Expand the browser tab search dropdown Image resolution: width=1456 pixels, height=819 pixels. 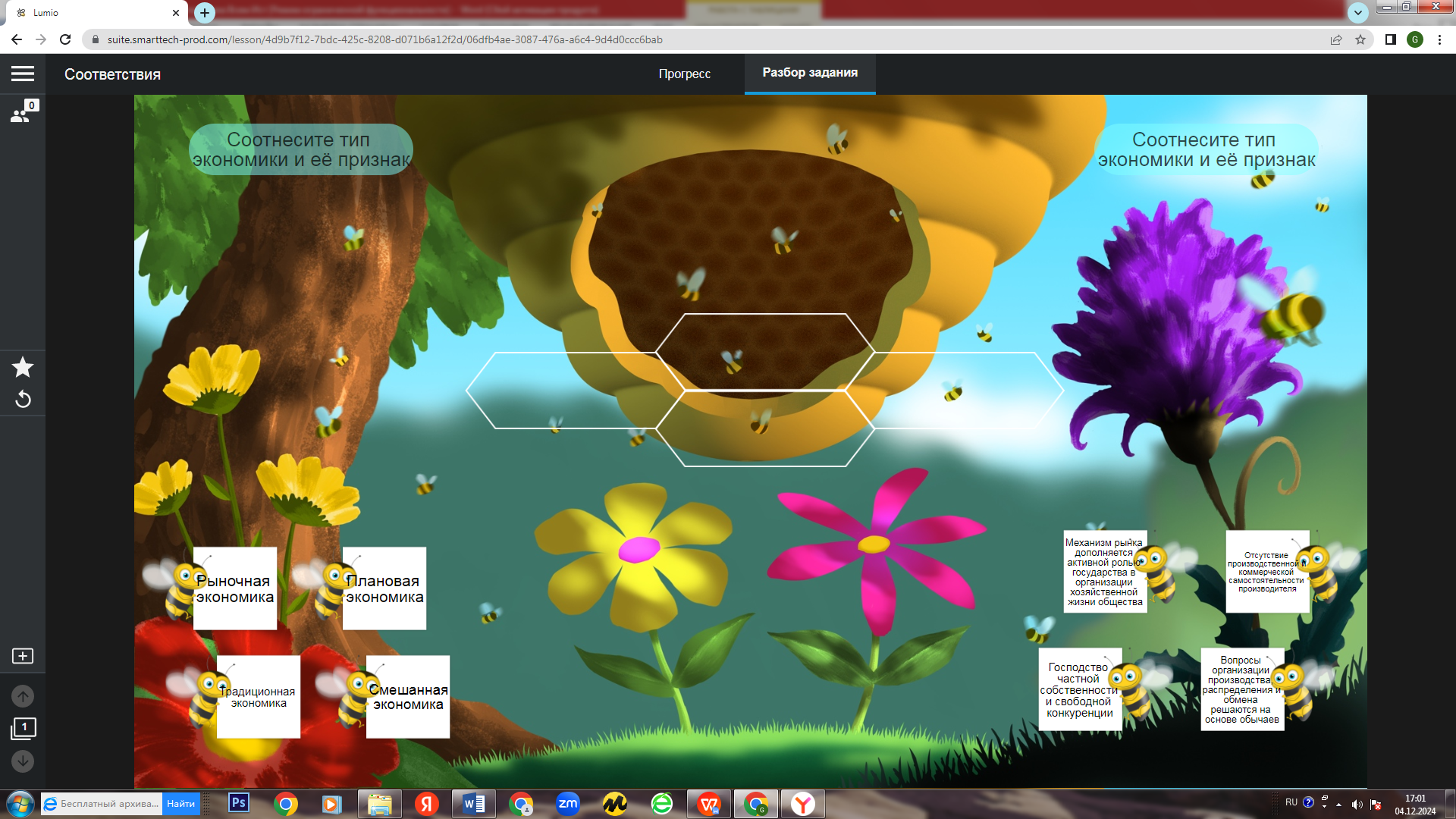(x=1357, y=12)
